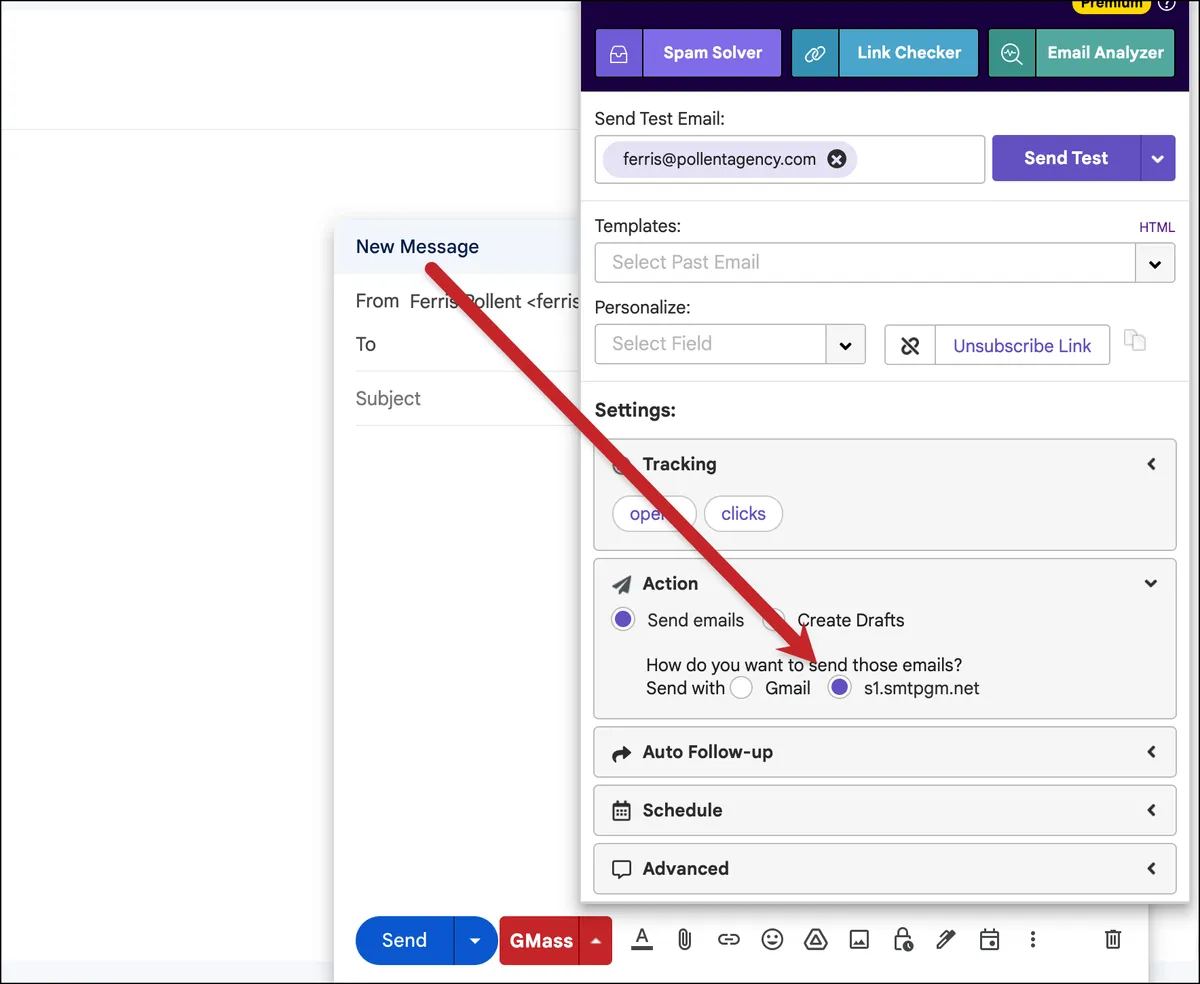Click the broken-link unsubscribe icon
The height and width of the screenshot is (984, 1200).
click(x=910, y=345)
